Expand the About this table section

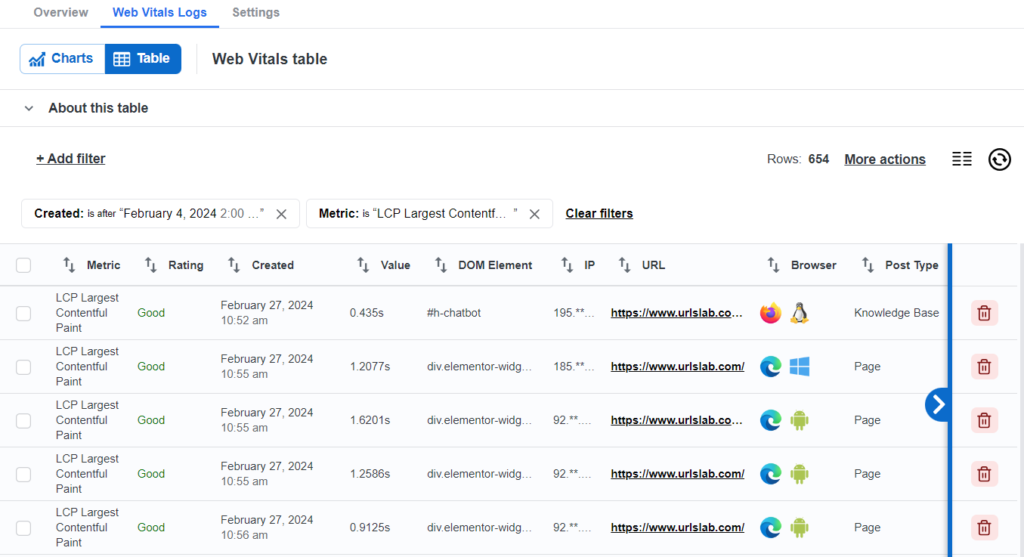[x=29, y=108]
